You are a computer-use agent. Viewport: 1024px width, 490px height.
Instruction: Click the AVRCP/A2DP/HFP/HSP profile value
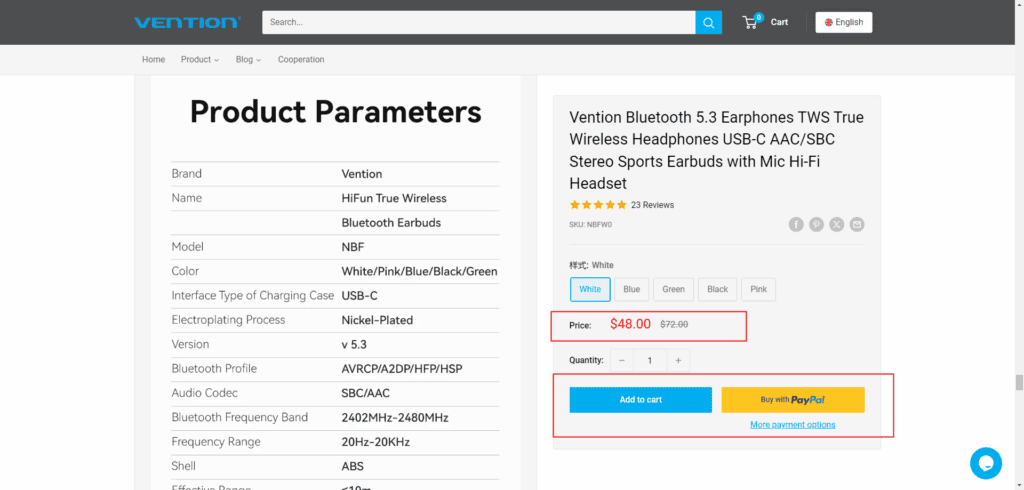[402, 369]
